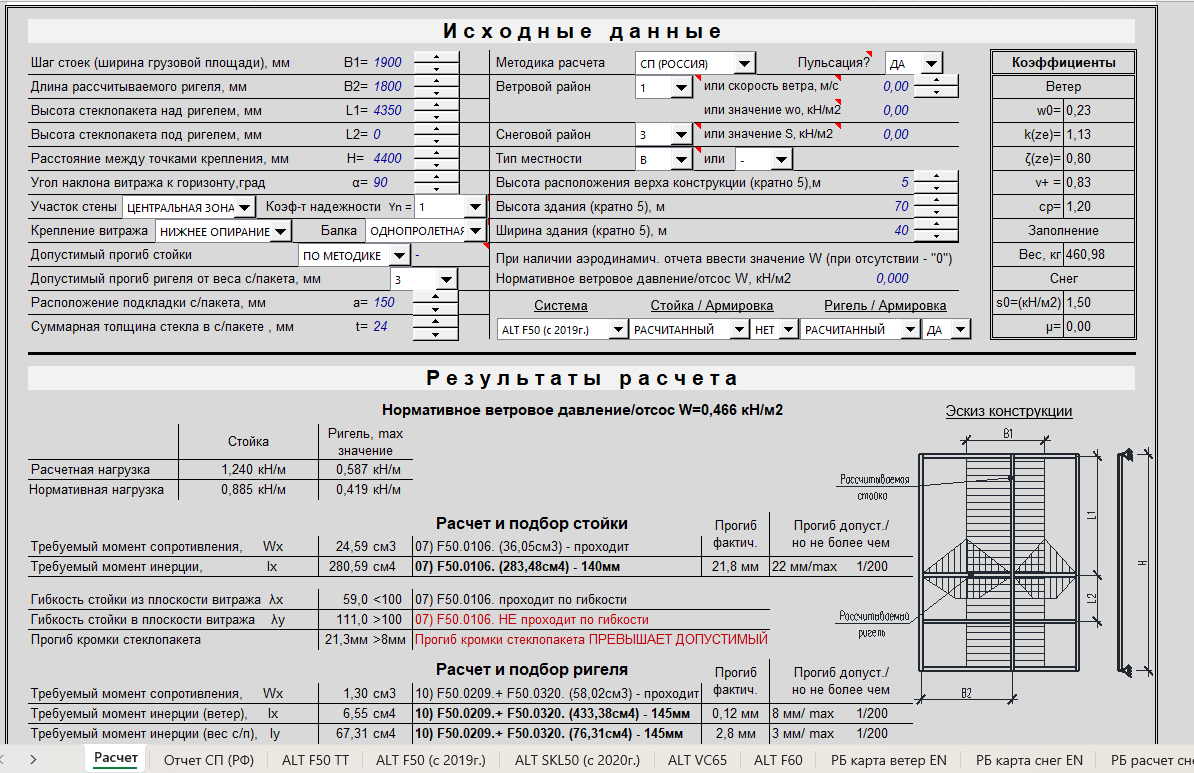Decrease the building width (Ширина здания) with the down arrow
The width and height of the screenshot is (1194, 773).
coord(936,235)
